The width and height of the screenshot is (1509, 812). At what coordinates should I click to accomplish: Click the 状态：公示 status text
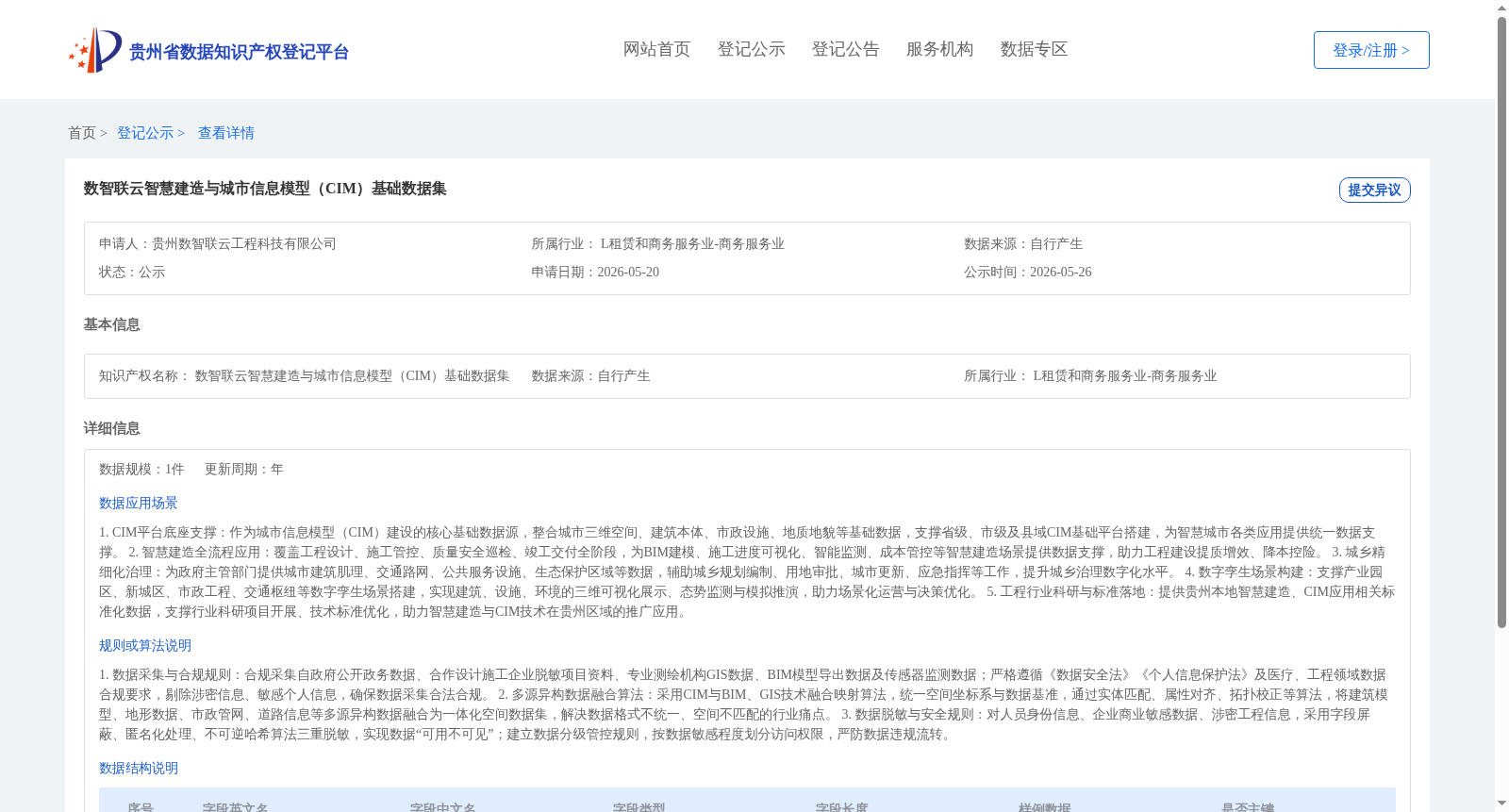click(132, 273)
